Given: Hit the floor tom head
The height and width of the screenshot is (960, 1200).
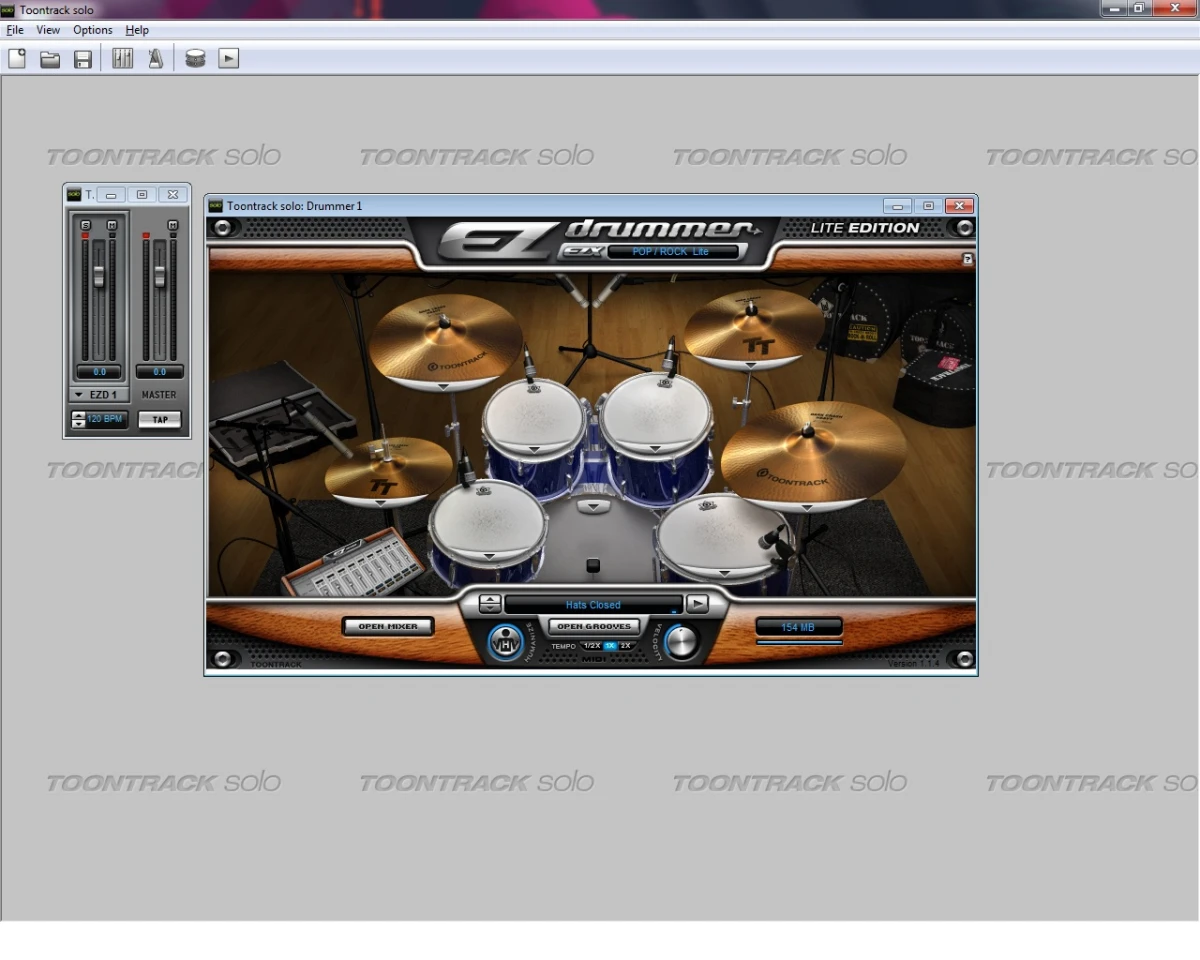Looking at the screenshot, I should click(x=722, y=536).
